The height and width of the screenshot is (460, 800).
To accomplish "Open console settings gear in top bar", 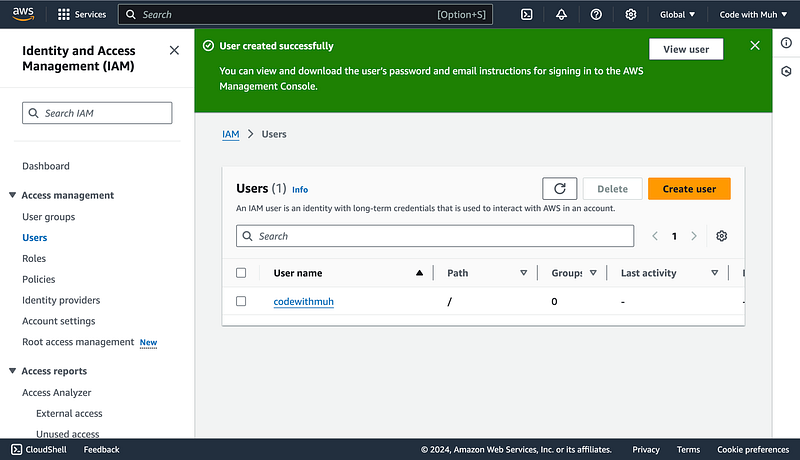I will pyautogui.click(x=631, y=14).
